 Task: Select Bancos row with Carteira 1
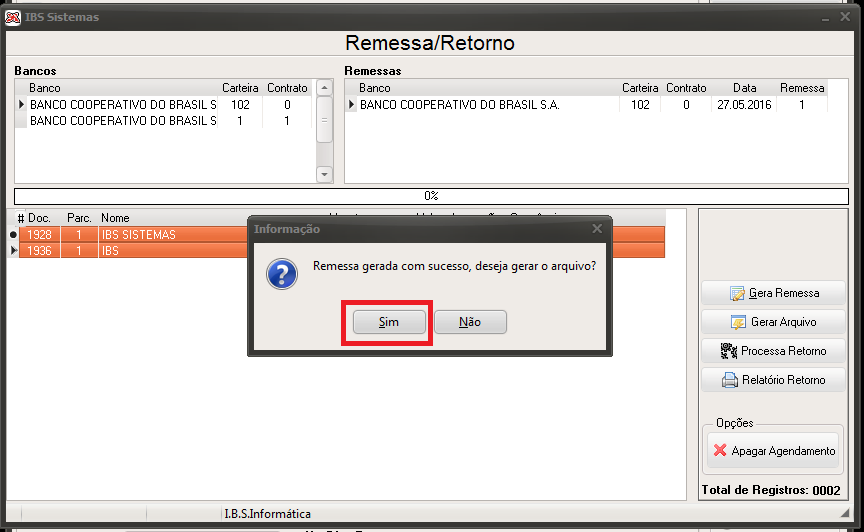tap(165, 121)
